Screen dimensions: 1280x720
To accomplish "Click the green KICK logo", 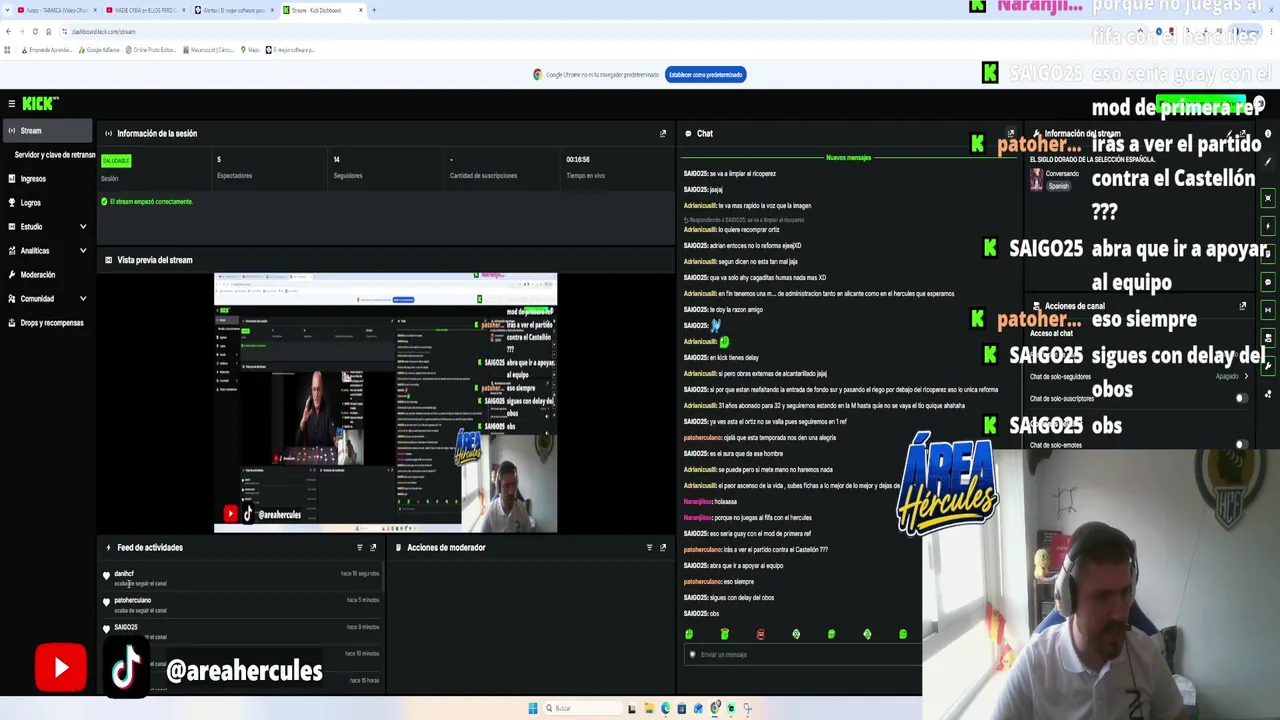I will [x=40, y=103].
